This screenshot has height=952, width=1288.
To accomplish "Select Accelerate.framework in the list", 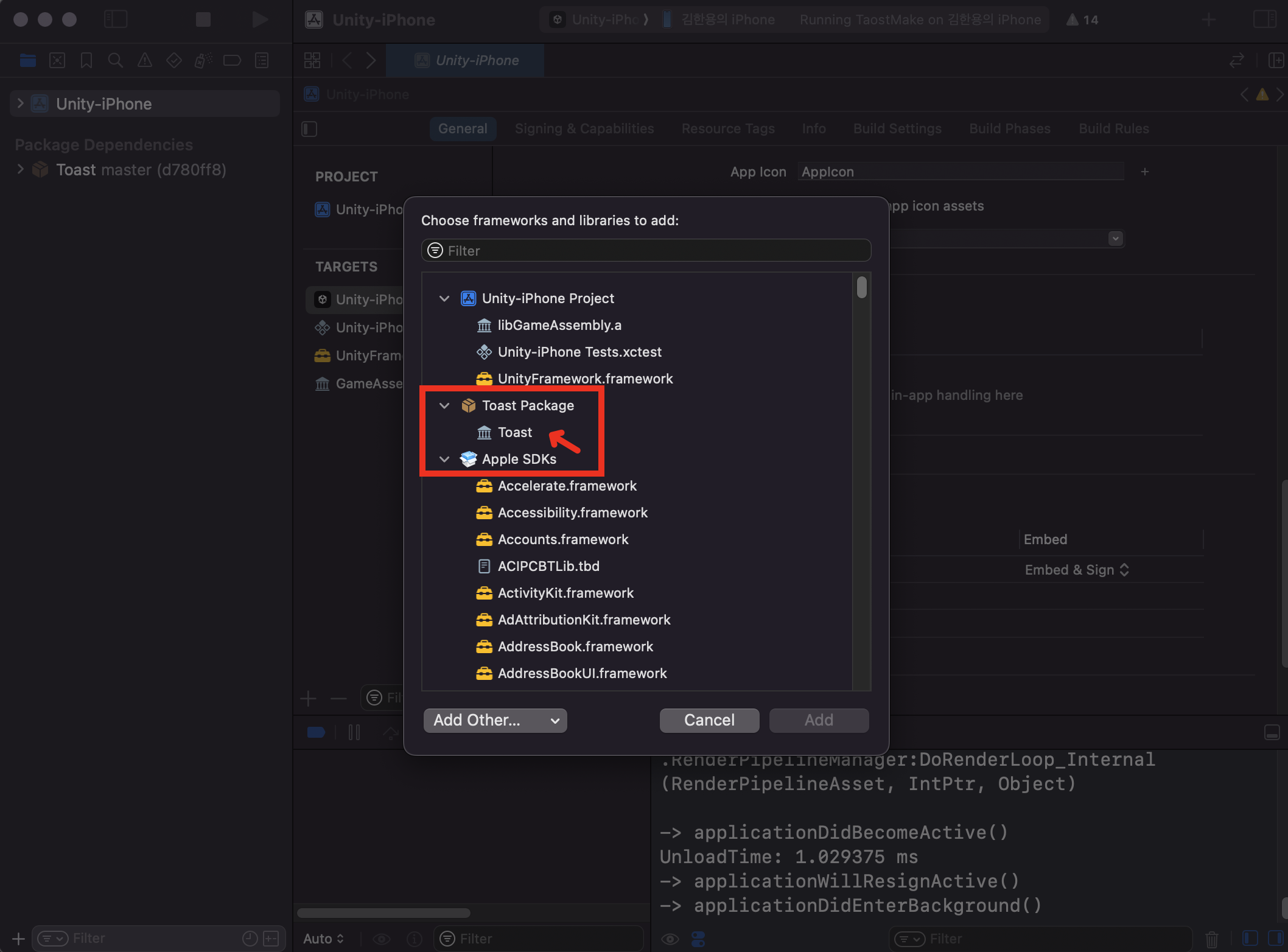I will [x=637, y=486].
